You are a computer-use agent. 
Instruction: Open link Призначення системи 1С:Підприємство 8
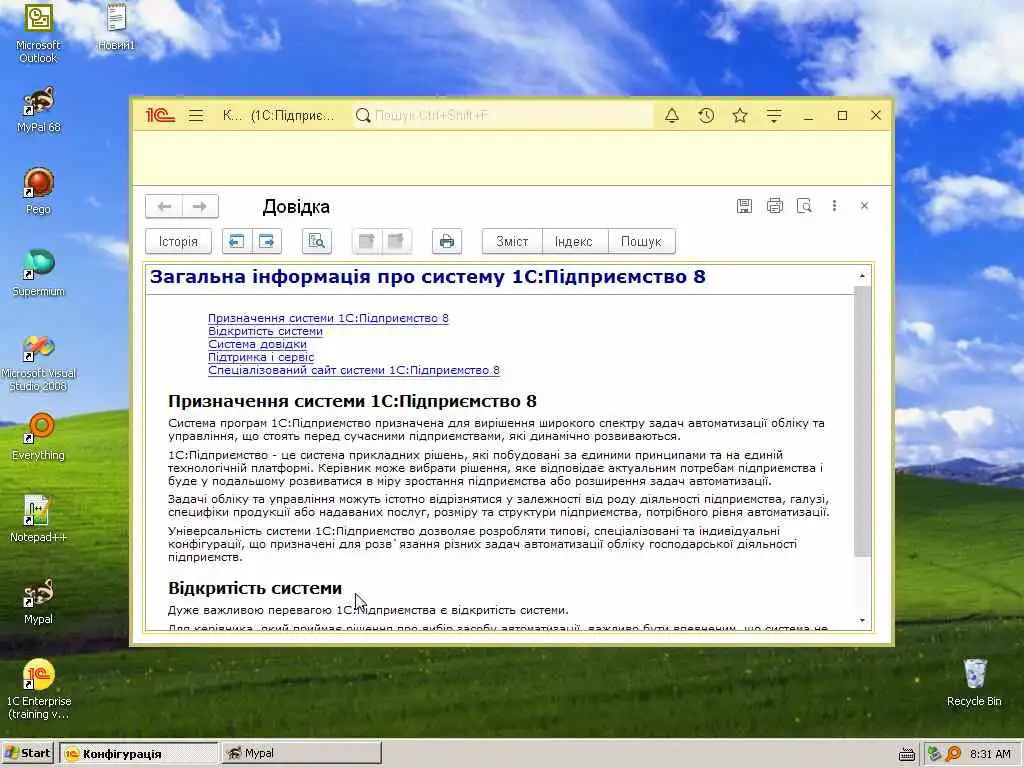click(x=328, y=318)
